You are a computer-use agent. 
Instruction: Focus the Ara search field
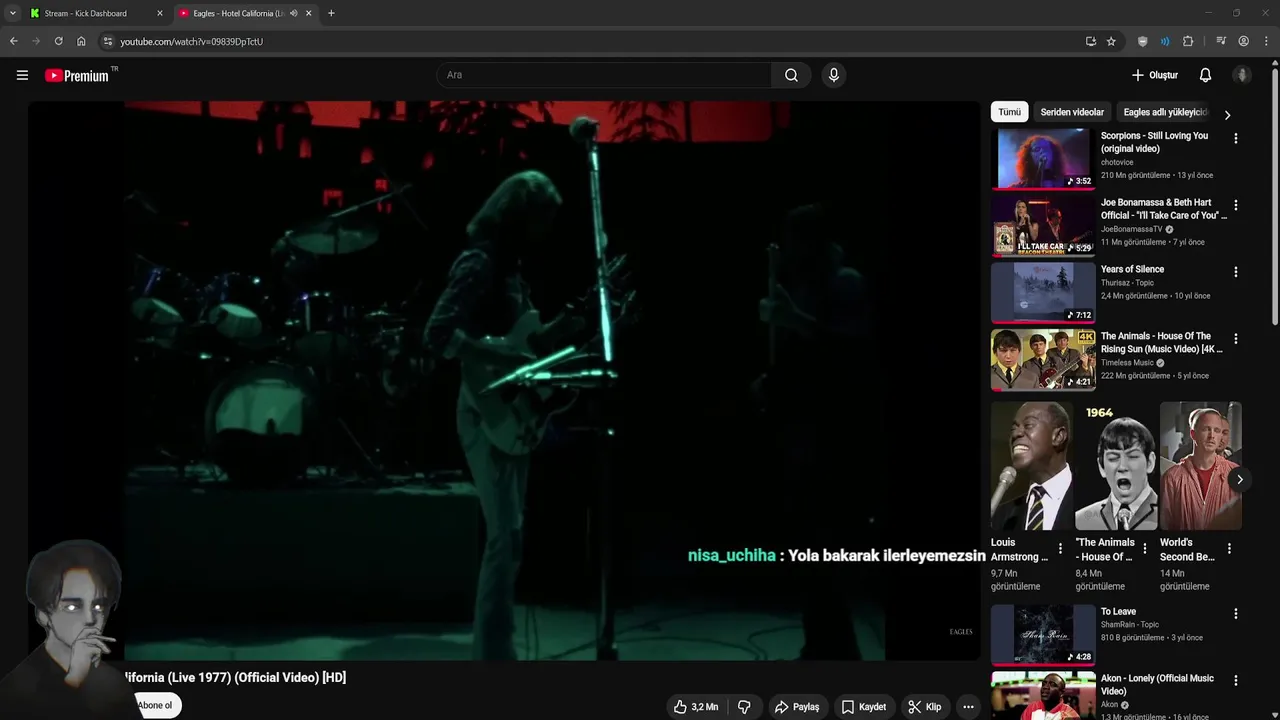pyautogui.click(x=604, y=75)
